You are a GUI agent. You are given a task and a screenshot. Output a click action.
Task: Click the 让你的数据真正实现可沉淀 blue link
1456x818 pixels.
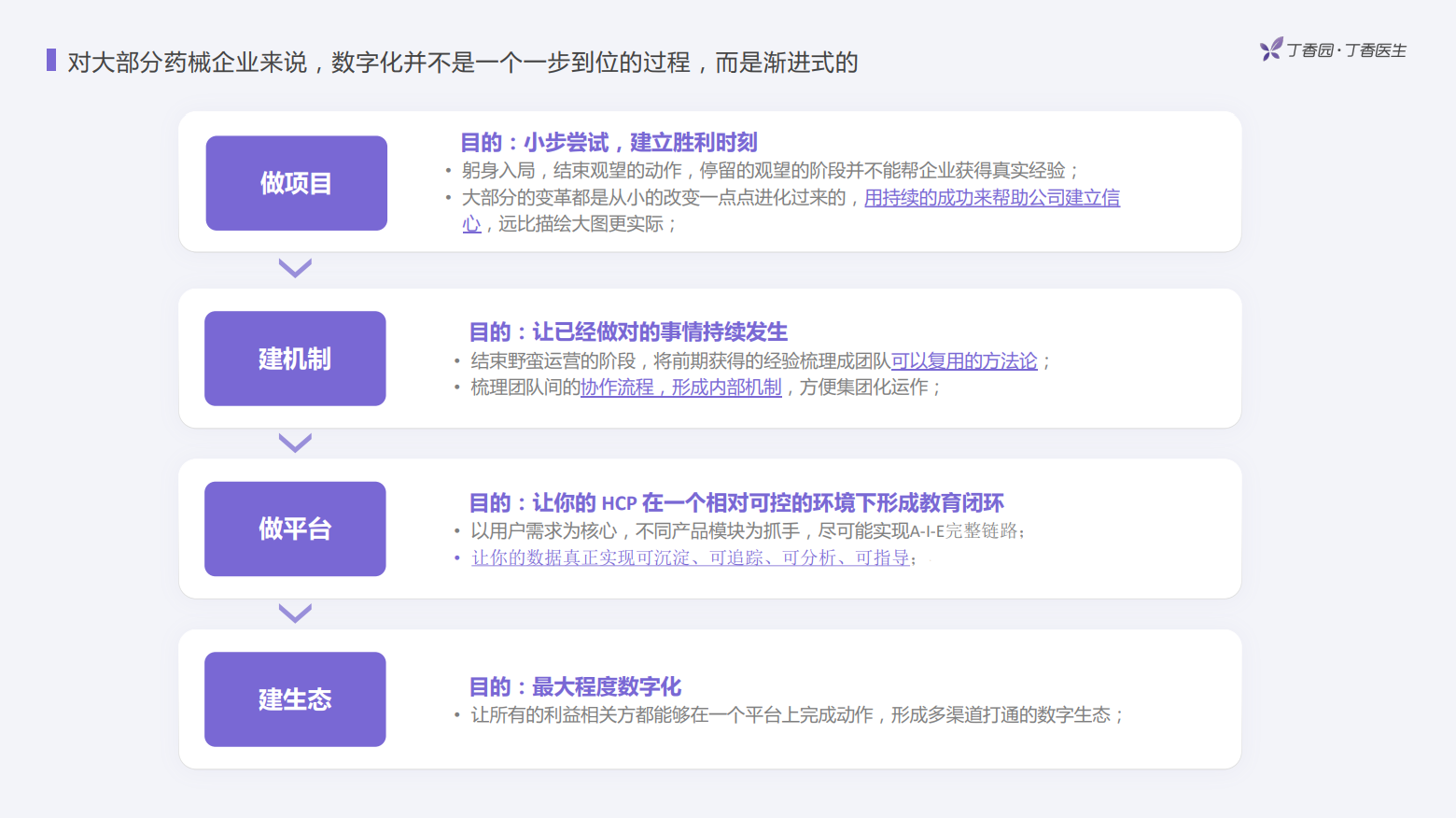click(x=691, y=558)
